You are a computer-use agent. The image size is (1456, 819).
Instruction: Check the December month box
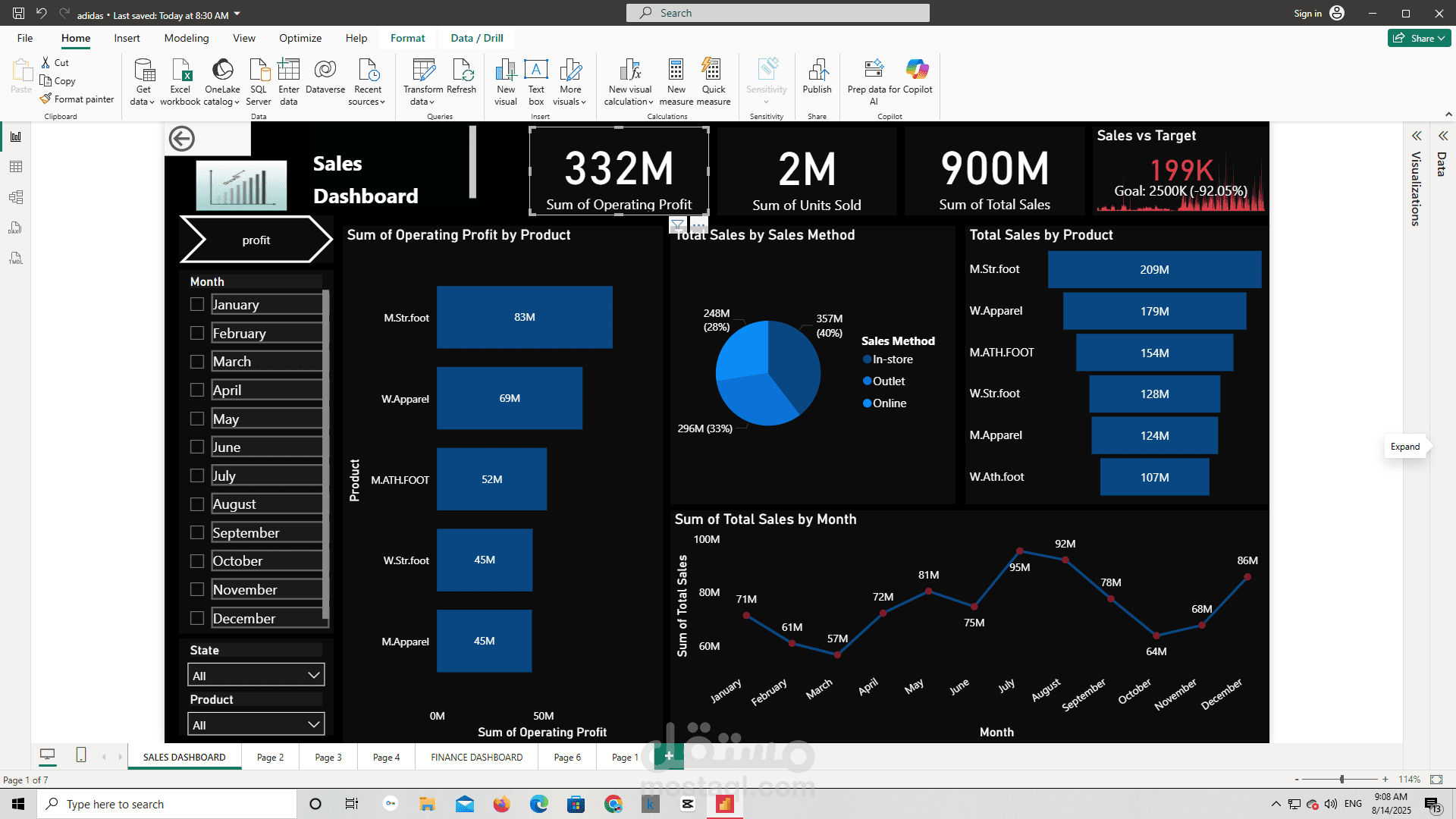pos(197,618)
